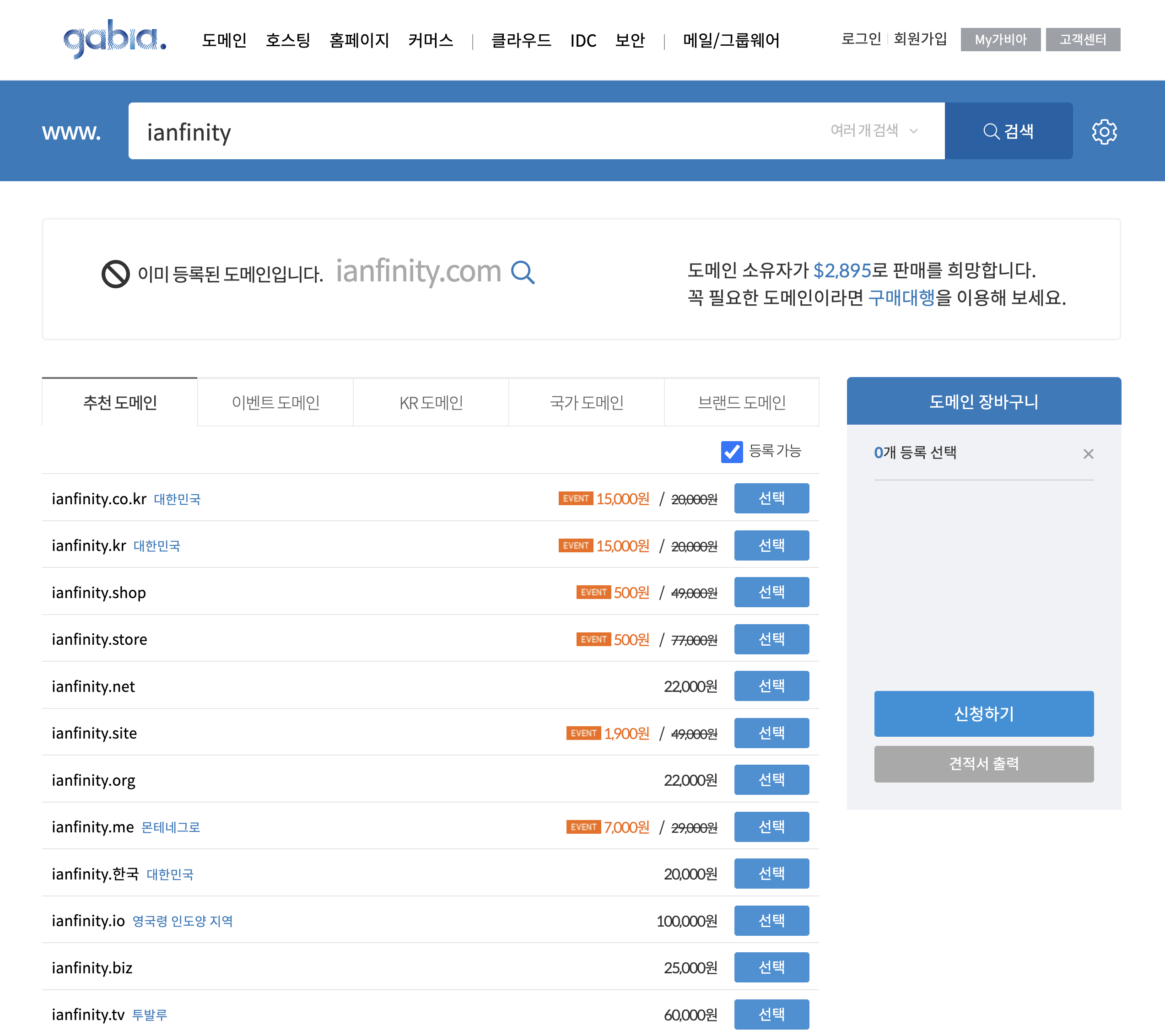Select ianfinity.kr with 선택 button
Screen dimensions: 1165x1036
pos(771,545)
